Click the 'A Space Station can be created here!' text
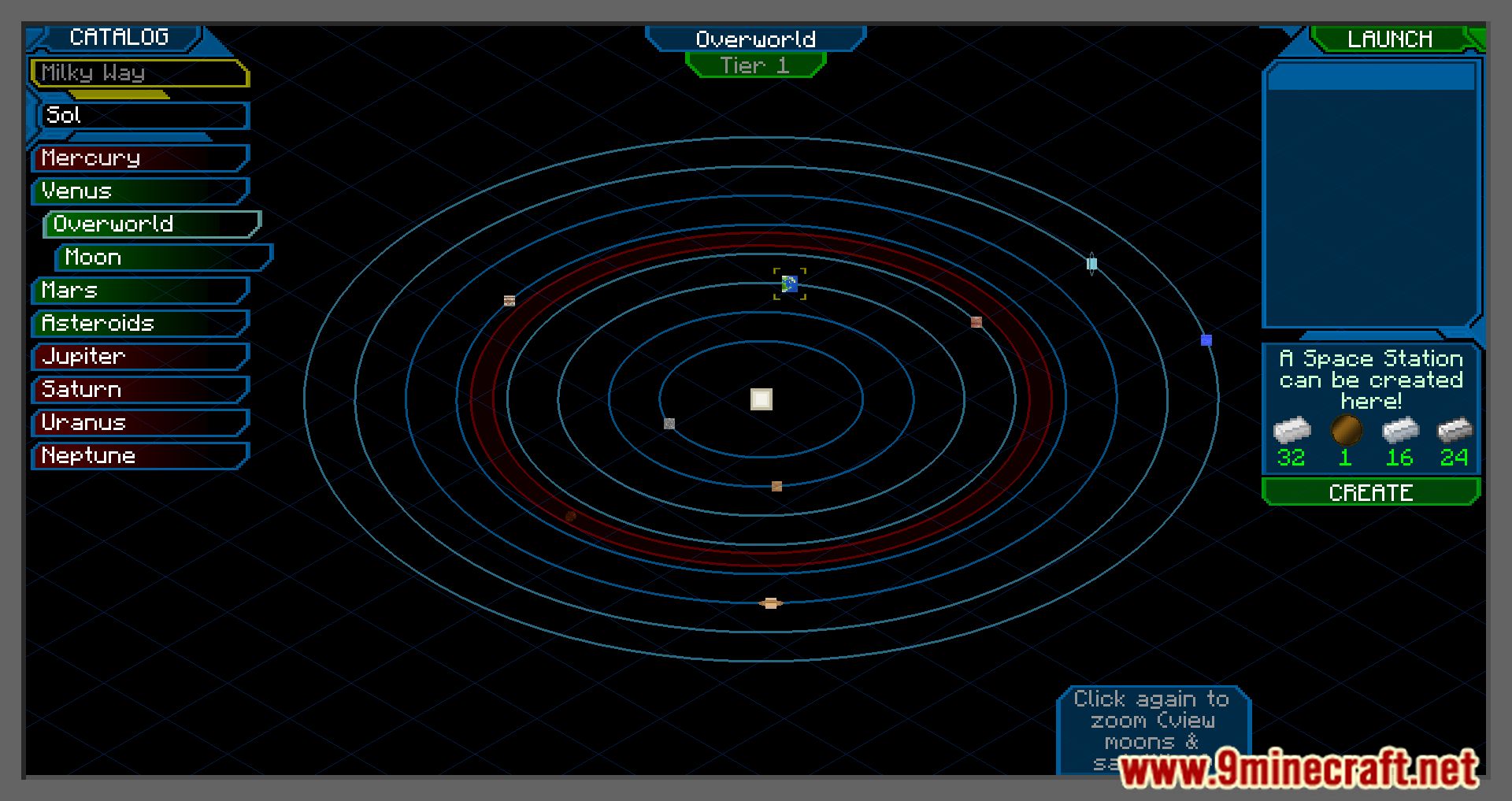Screen dimensions: 1512x801 [x=1371, y=380]
